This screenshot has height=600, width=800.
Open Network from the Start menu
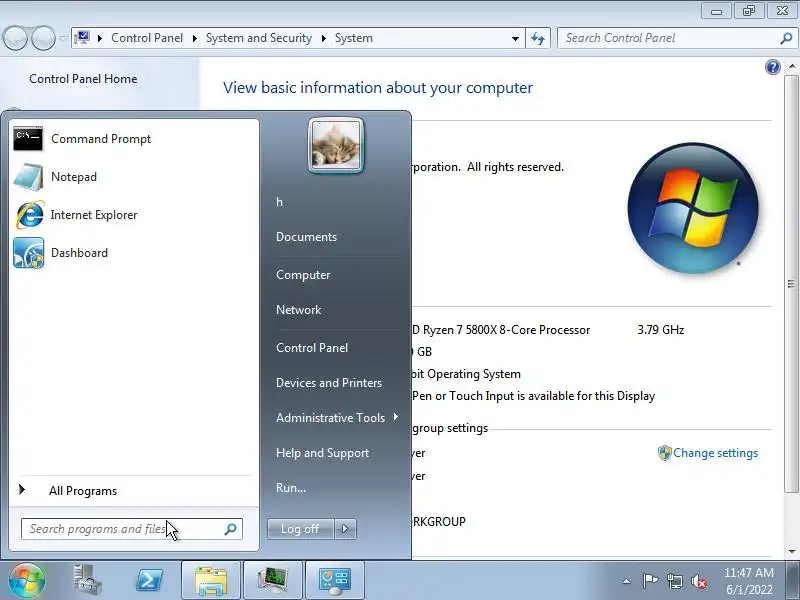(298, 310)
